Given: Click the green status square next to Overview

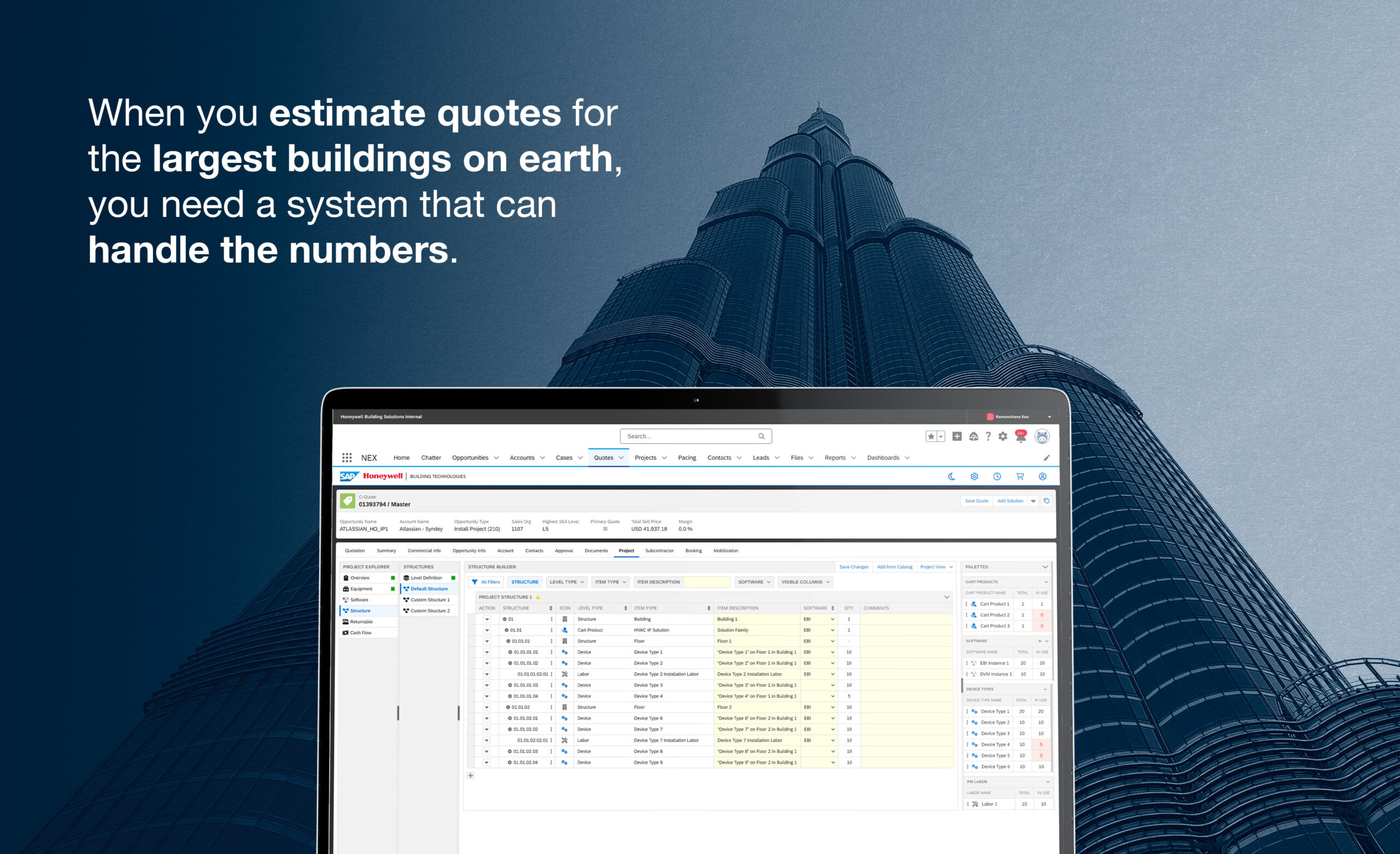Looking at the screenshot, I should pos(393,578).
